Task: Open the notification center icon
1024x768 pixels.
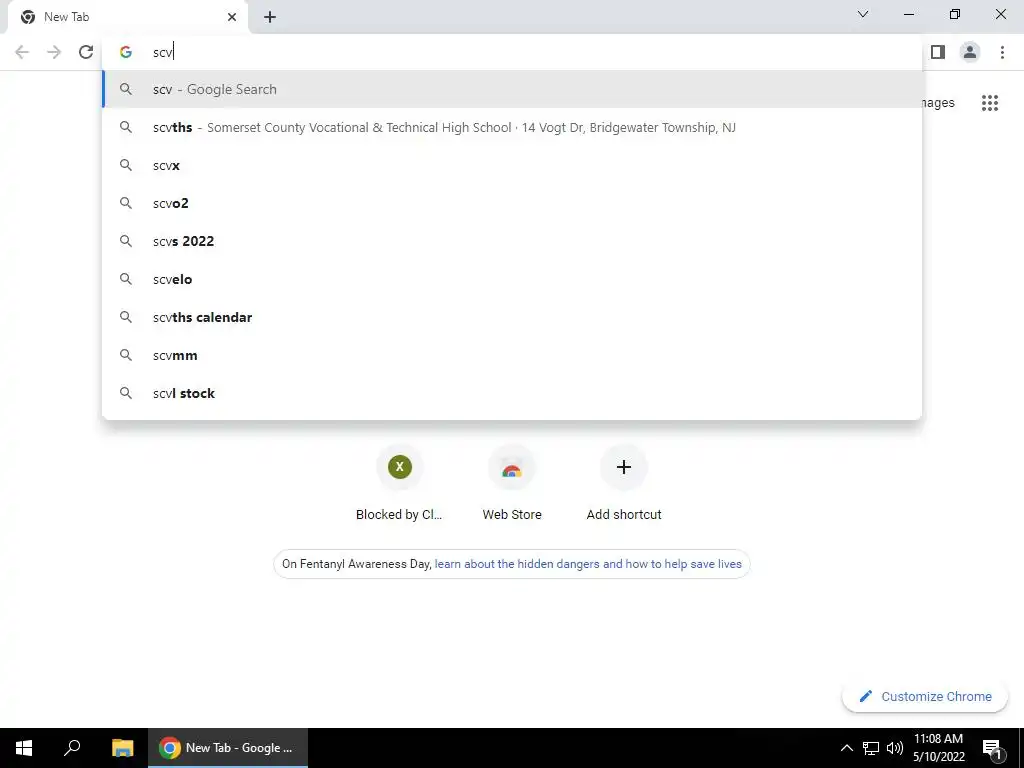Action: point(992,748)
